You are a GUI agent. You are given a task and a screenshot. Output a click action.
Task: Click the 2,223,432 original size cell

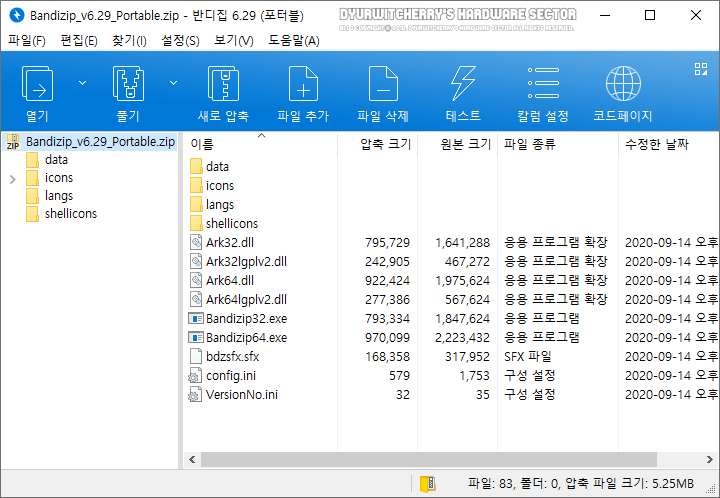[x=462, y=338]
